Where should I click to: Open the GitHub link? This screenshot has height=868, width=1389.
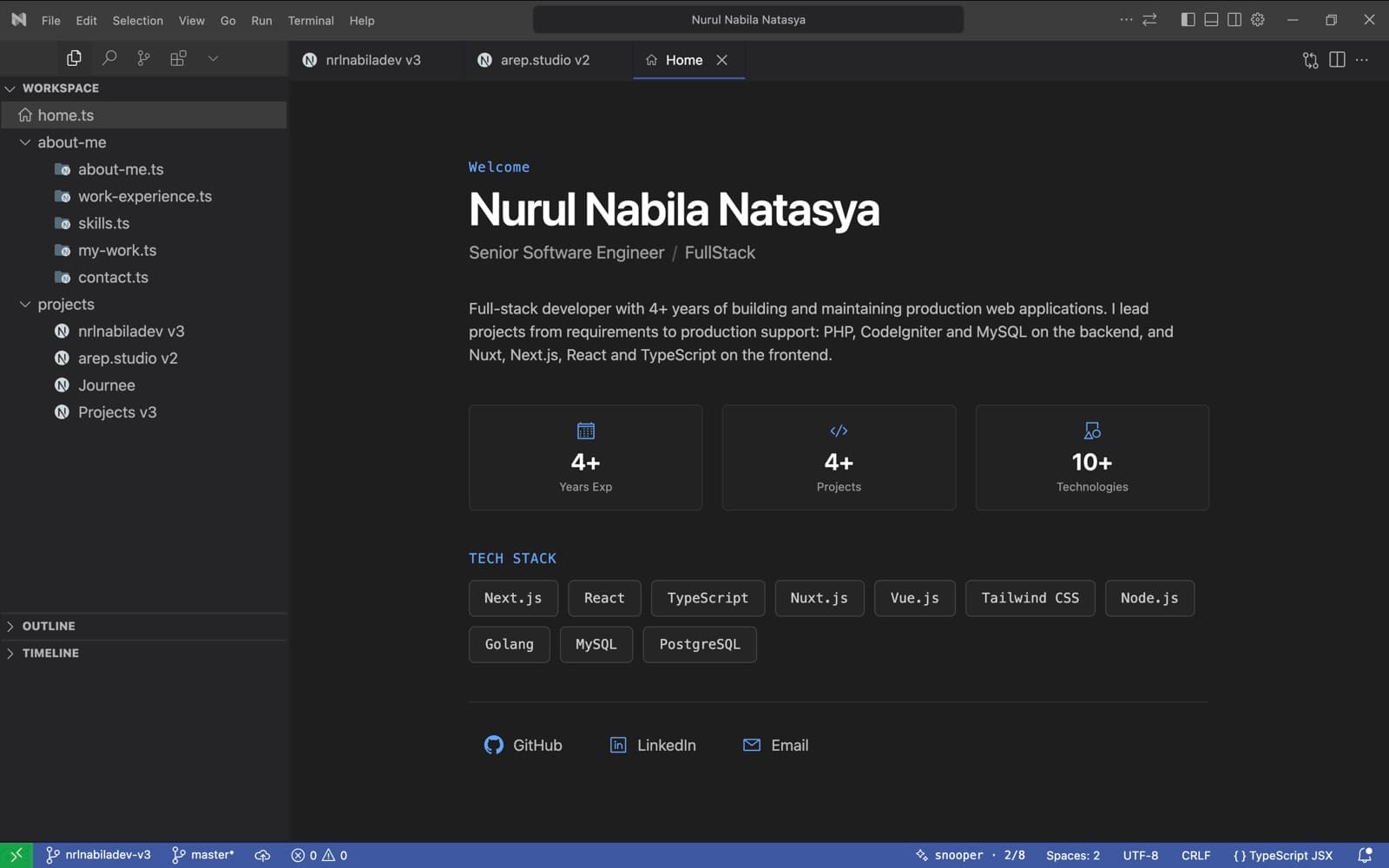click(x=523, y=745)
